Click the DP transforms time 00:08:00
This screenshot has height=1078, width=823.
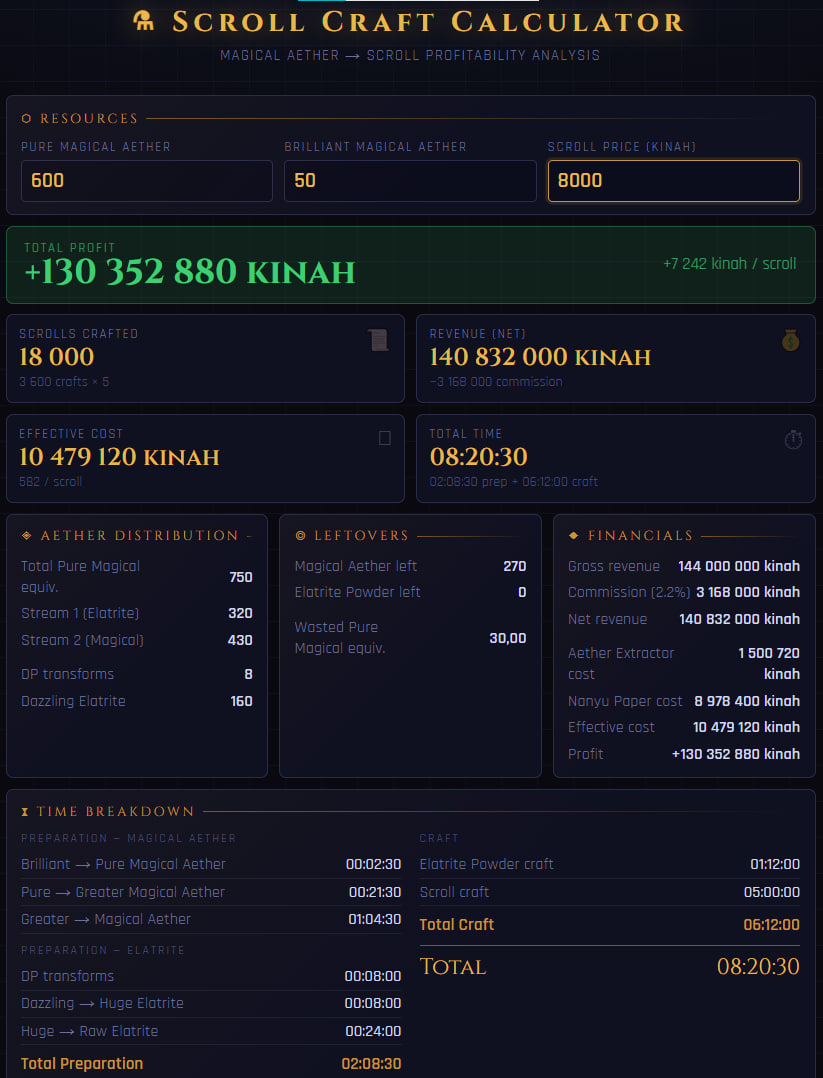pyautogui.click(x=373, y=976)
